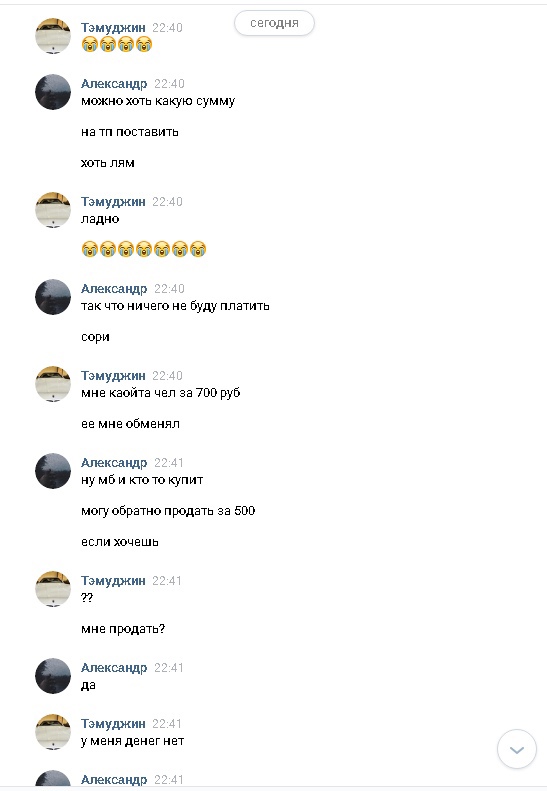Viewport: 547px width, 791px height.
Task: Click the Тэмуджин name above 'ладно'
Action: tap(113, 202)
